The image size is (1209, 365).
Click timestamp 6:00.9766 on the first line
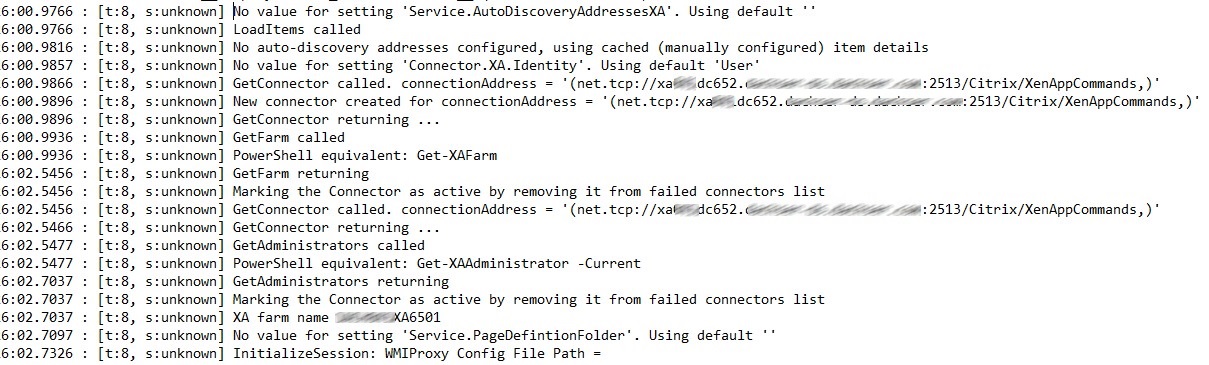[x=36, y=12]
